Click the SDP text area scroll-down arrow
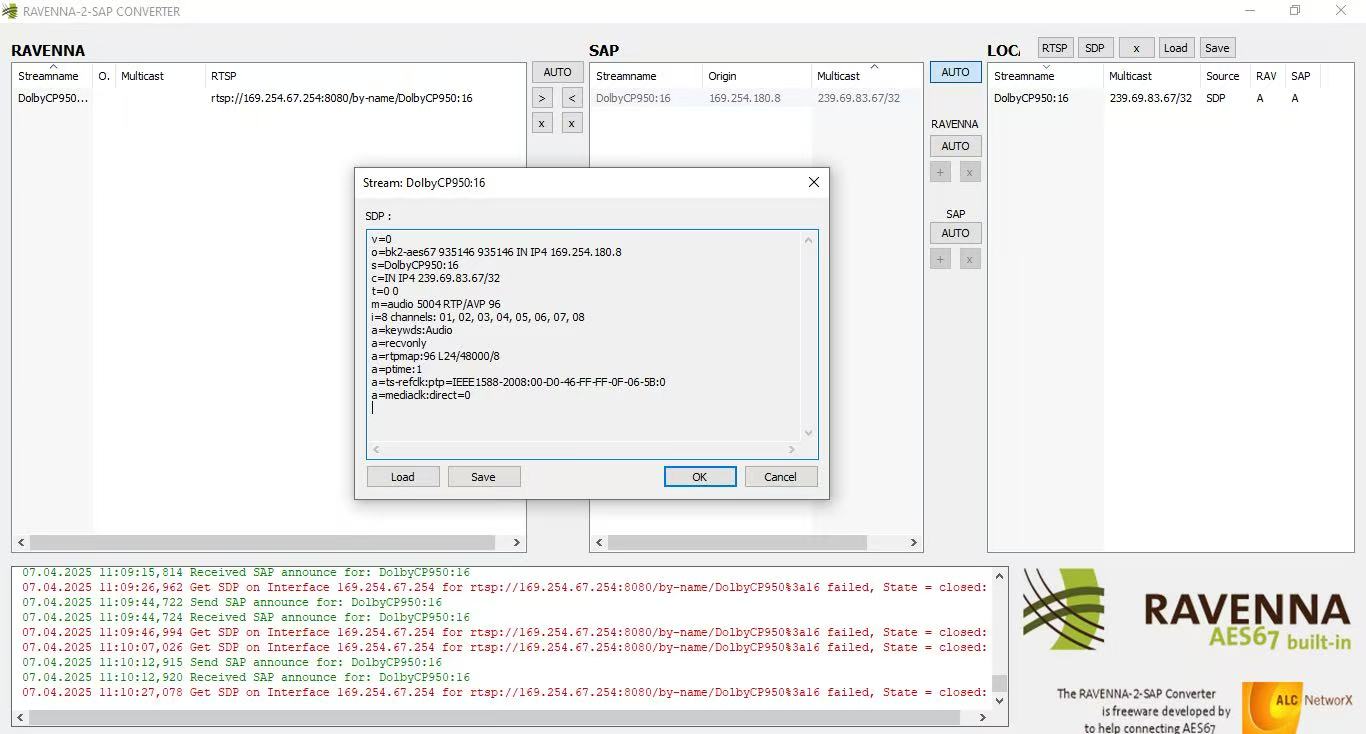This screenshot has width=1366, height=734. pyautogui.click(x=809, y=433)
